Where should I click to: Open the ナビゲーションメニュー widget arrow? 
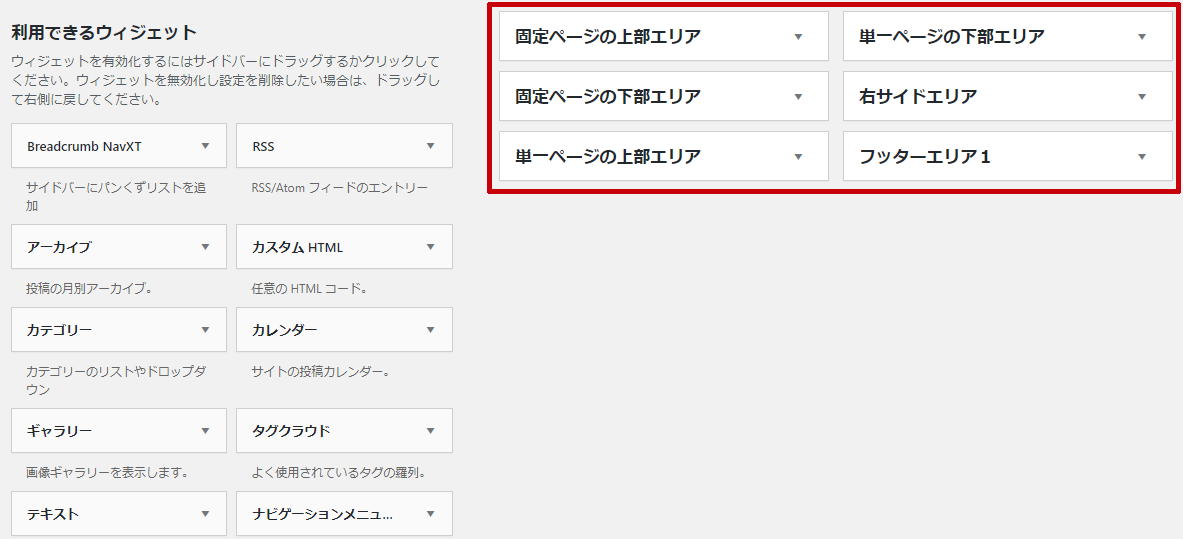[431, 514]
